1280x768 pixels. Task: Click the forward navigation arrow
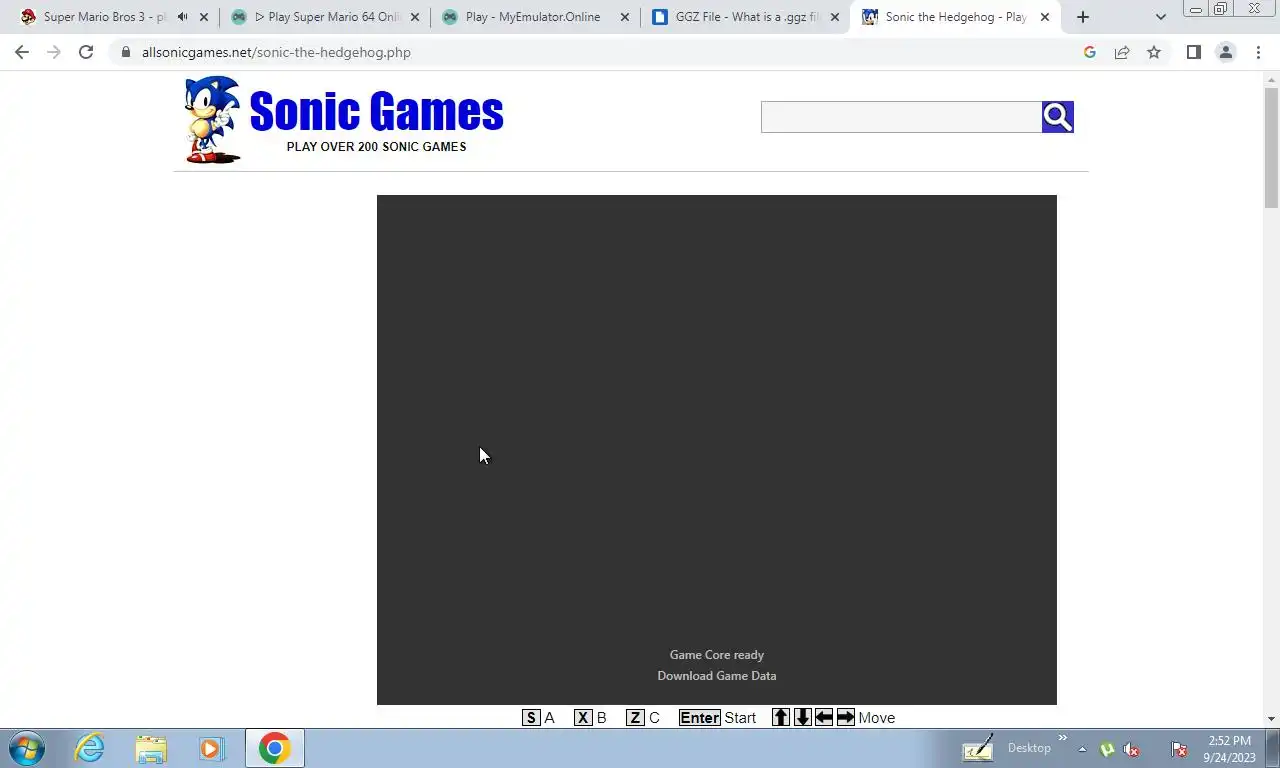54,52
